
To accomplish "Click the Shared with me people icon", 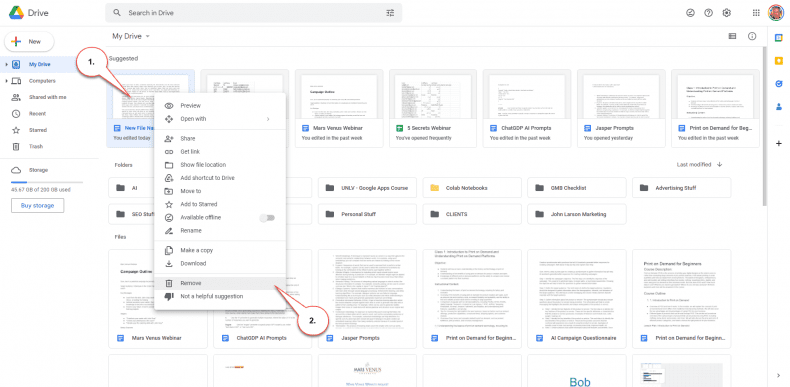I will 16,97.
